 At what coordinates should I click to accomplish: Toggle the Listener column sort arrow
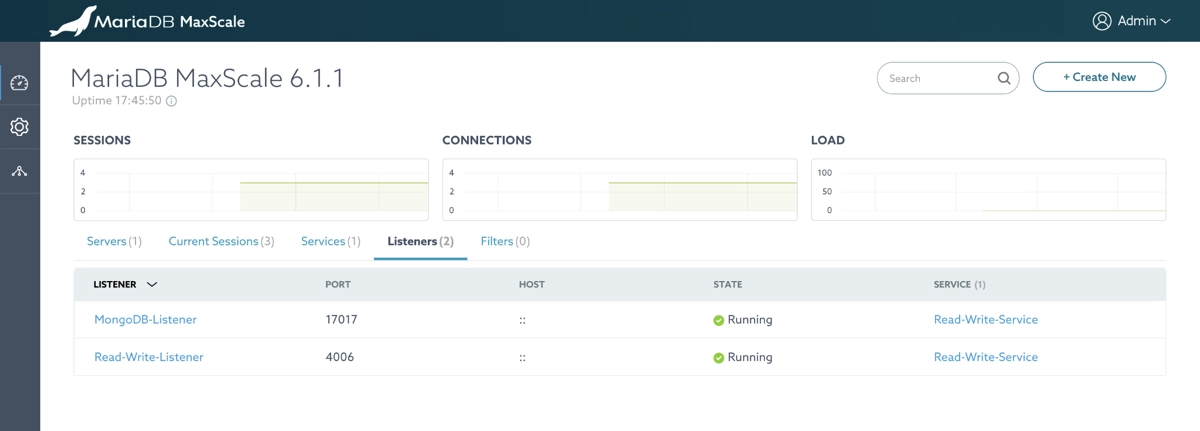[152, 285]
